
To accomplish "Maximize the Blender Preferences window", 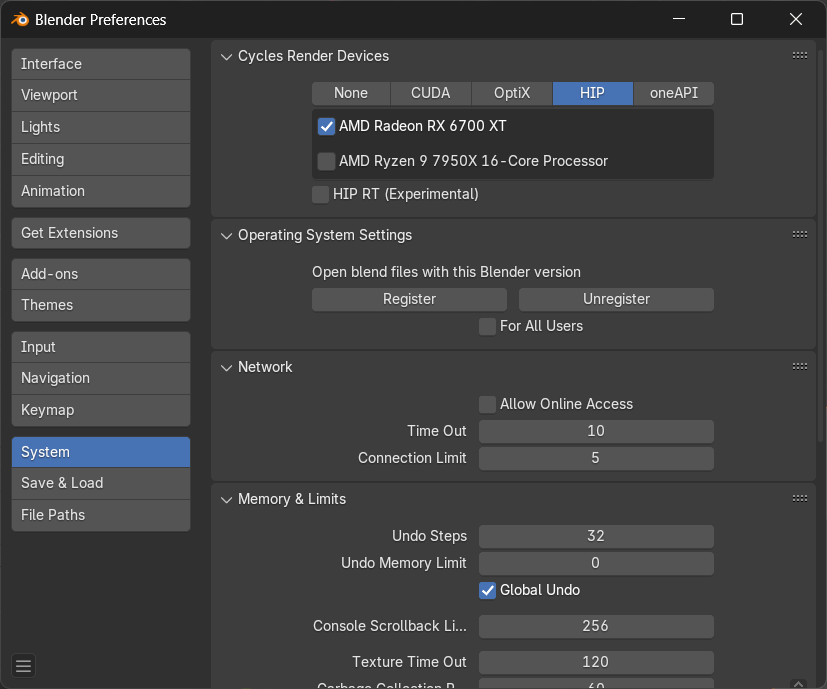I will [x=737, y=20].
